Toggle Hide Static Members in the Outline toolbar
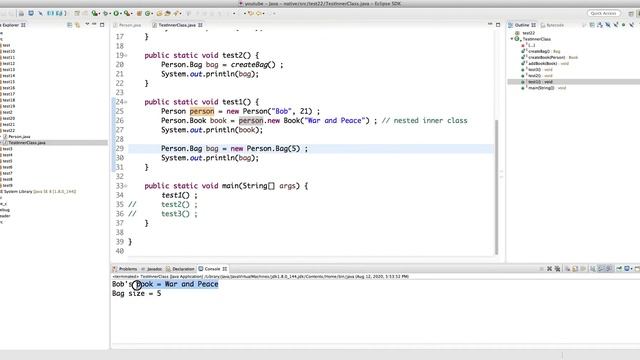The image size is (640, 360). pyautogui.click(x=616, y=25)
